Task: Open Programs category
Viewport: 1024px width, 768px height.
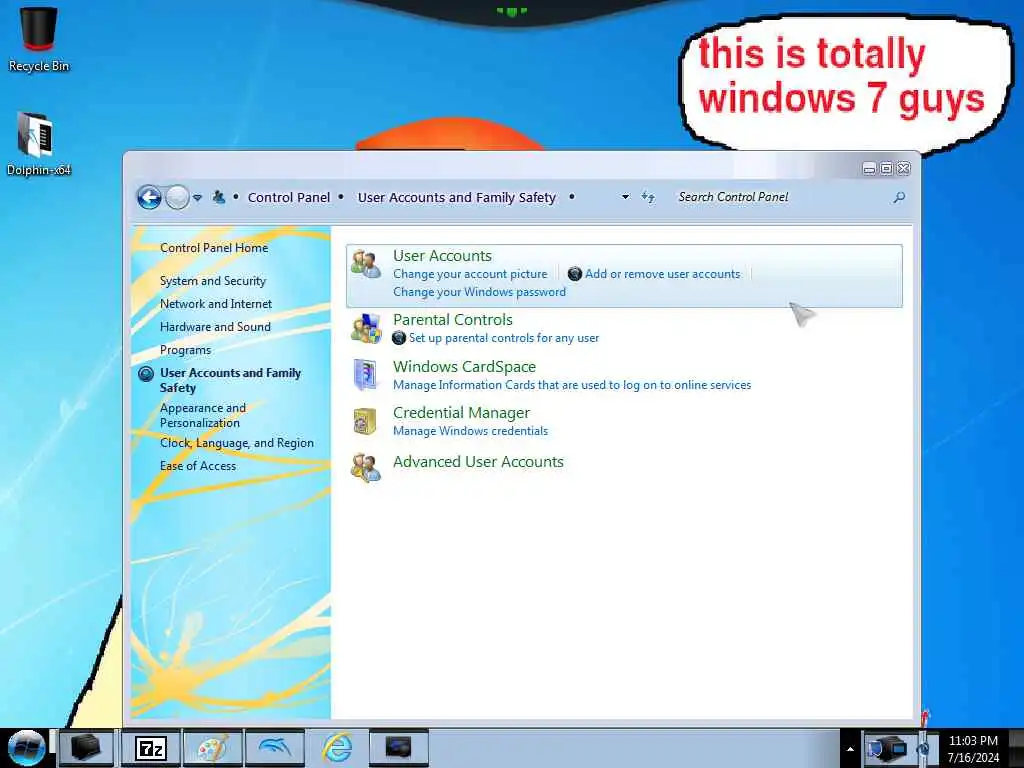Action: (x=185, y=350)
